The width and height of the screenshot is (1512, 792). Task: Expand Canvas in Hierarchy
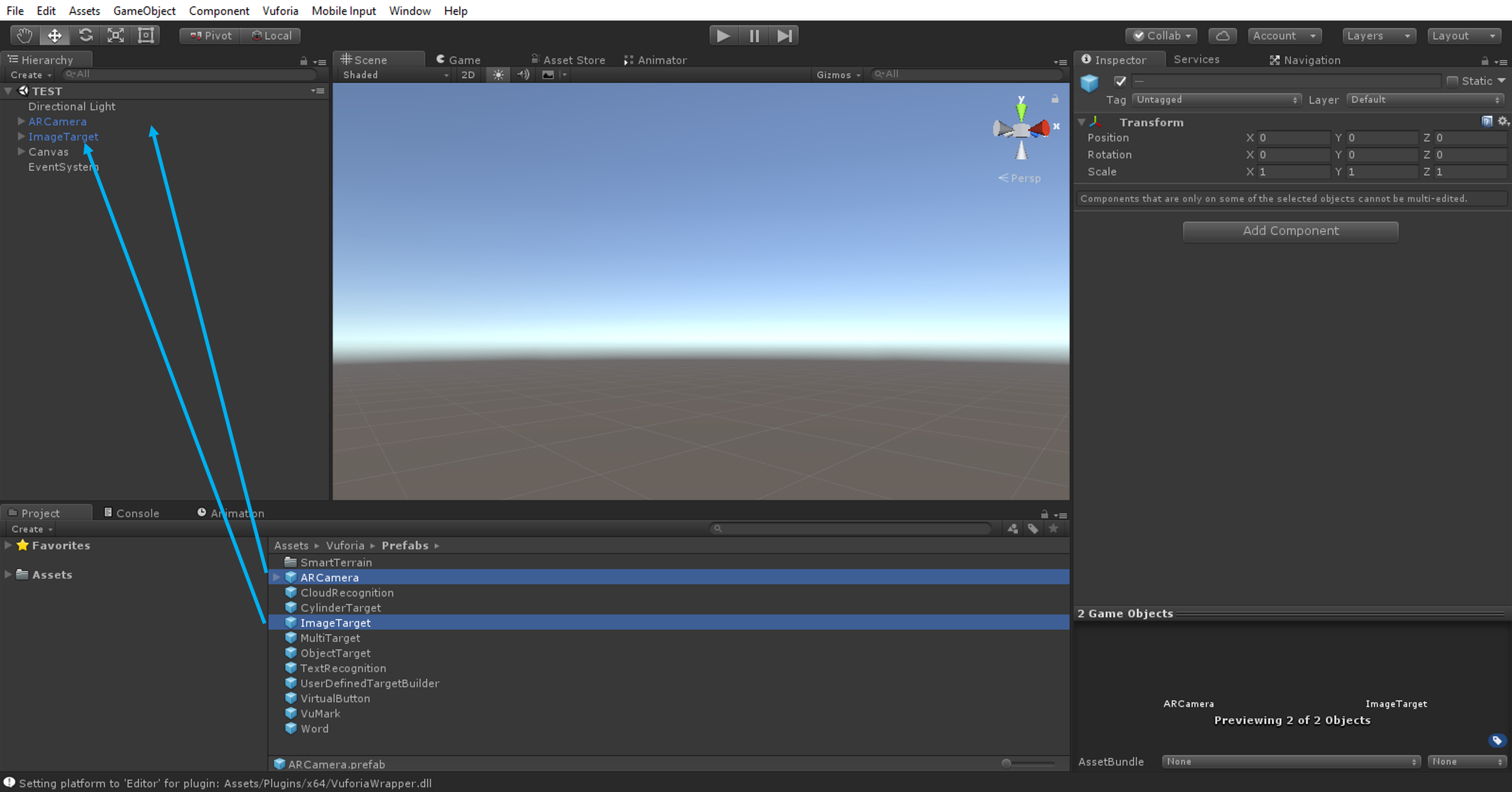click(x=21, y=152)
